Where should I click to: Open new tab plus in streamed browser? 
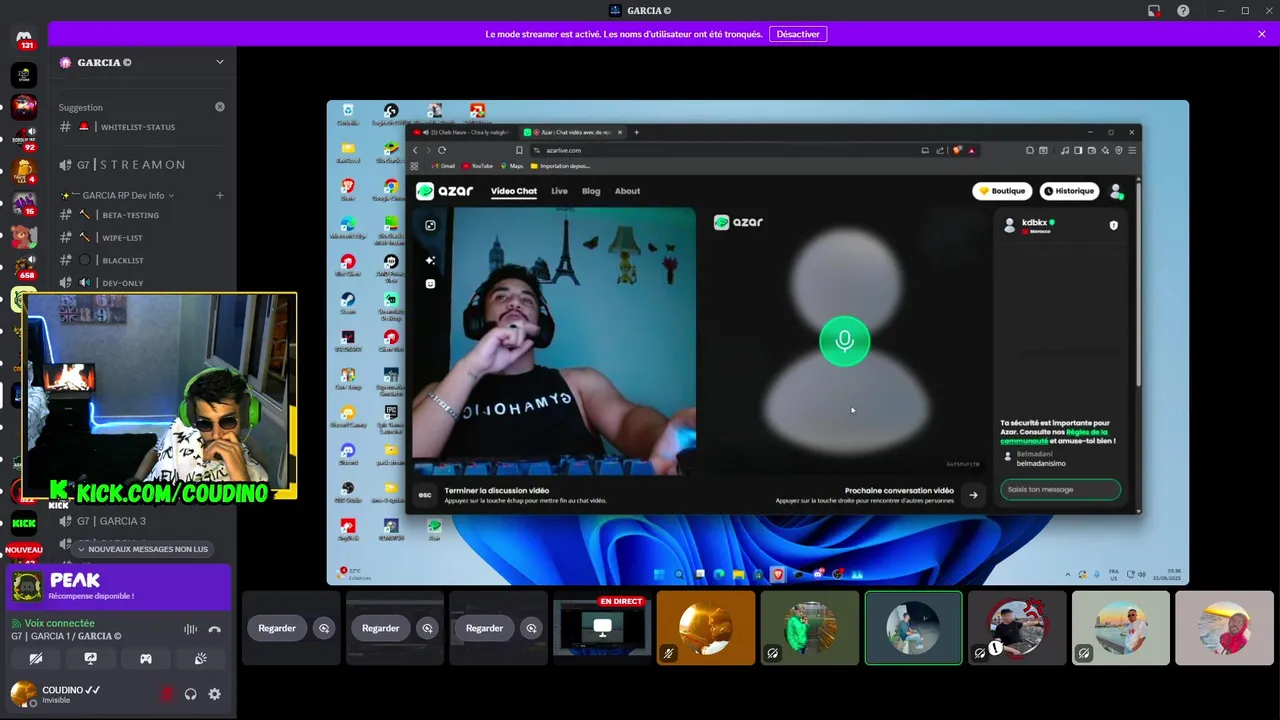(636, 132)
